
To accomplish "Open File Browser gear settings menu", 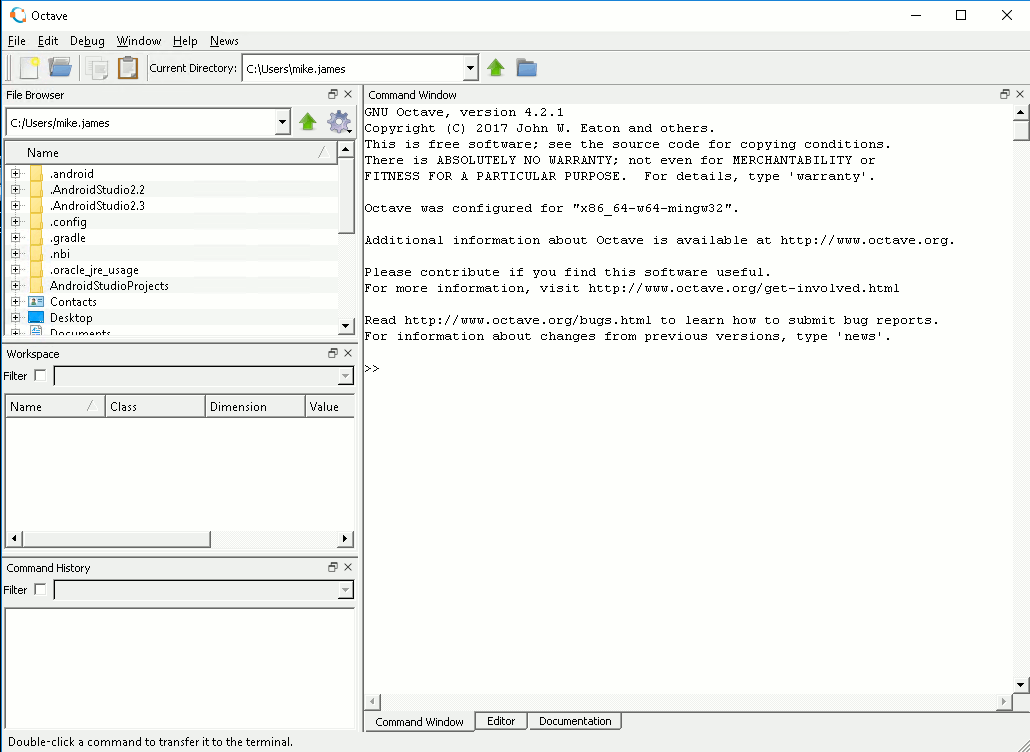I will coord(339,122).
